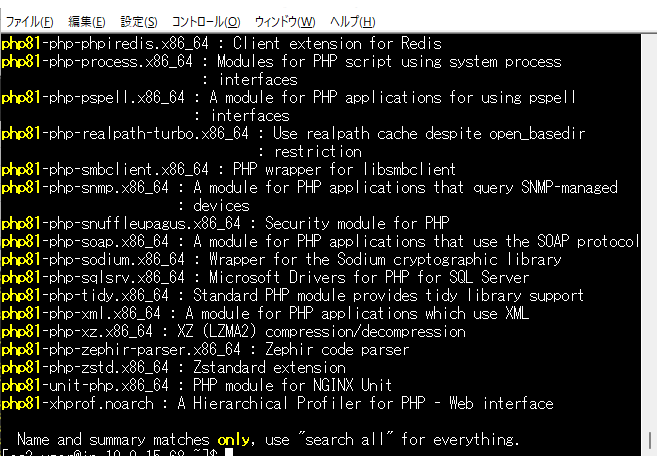Click the vertical scrollbar thumb
Screen dimensions: 657x456
click(649, 440)
